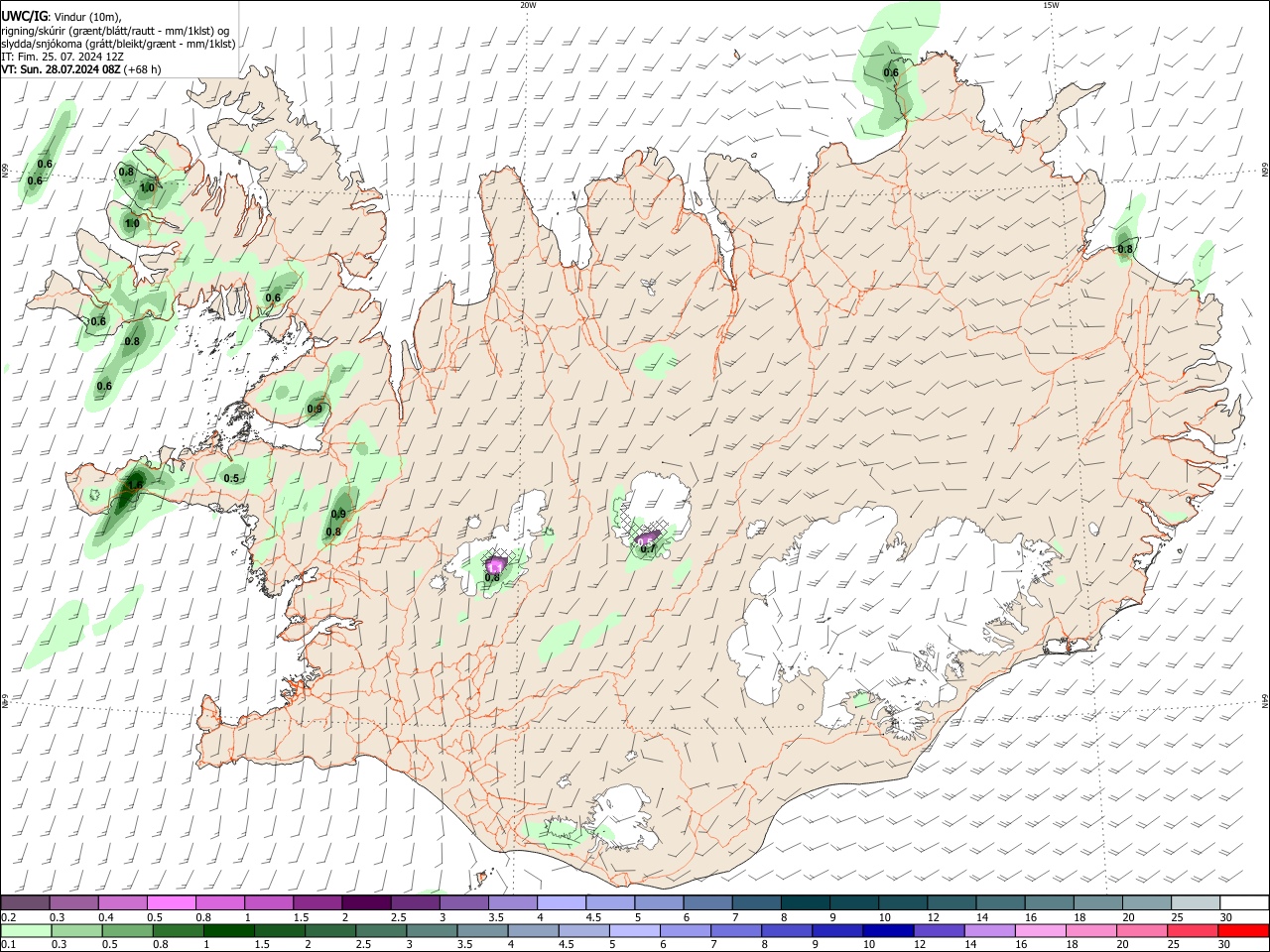Select the darkest purple swatch labeled 2 in upper legend row

[365, 902]
